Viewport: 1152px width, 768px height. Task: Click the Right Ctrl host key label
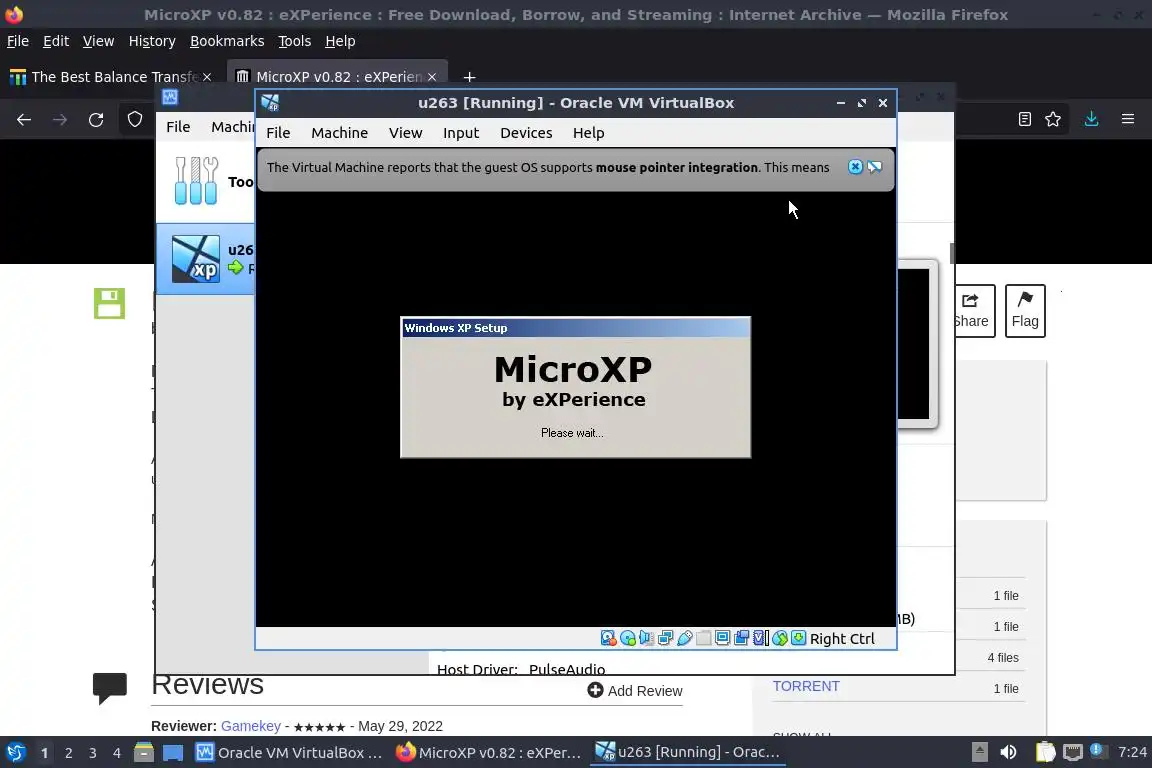coord(842,639)
